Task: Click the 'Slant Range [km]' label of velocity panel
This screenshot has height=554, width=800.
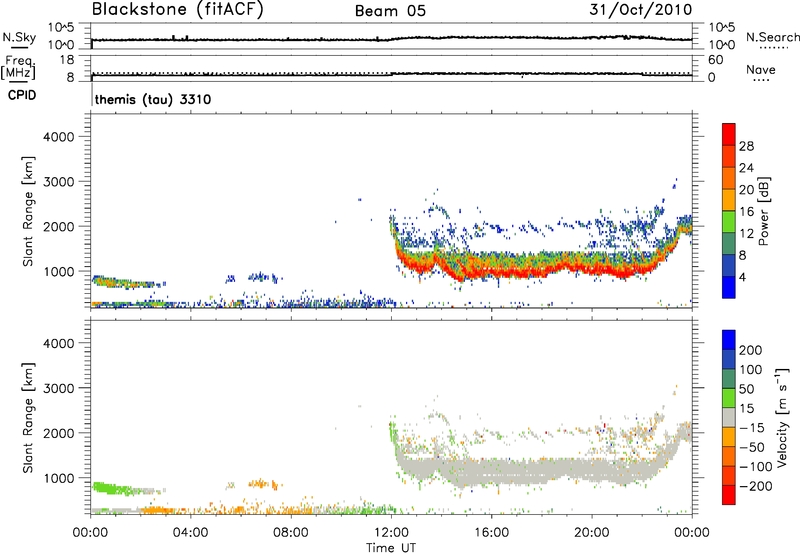Action: click(28, 418)
